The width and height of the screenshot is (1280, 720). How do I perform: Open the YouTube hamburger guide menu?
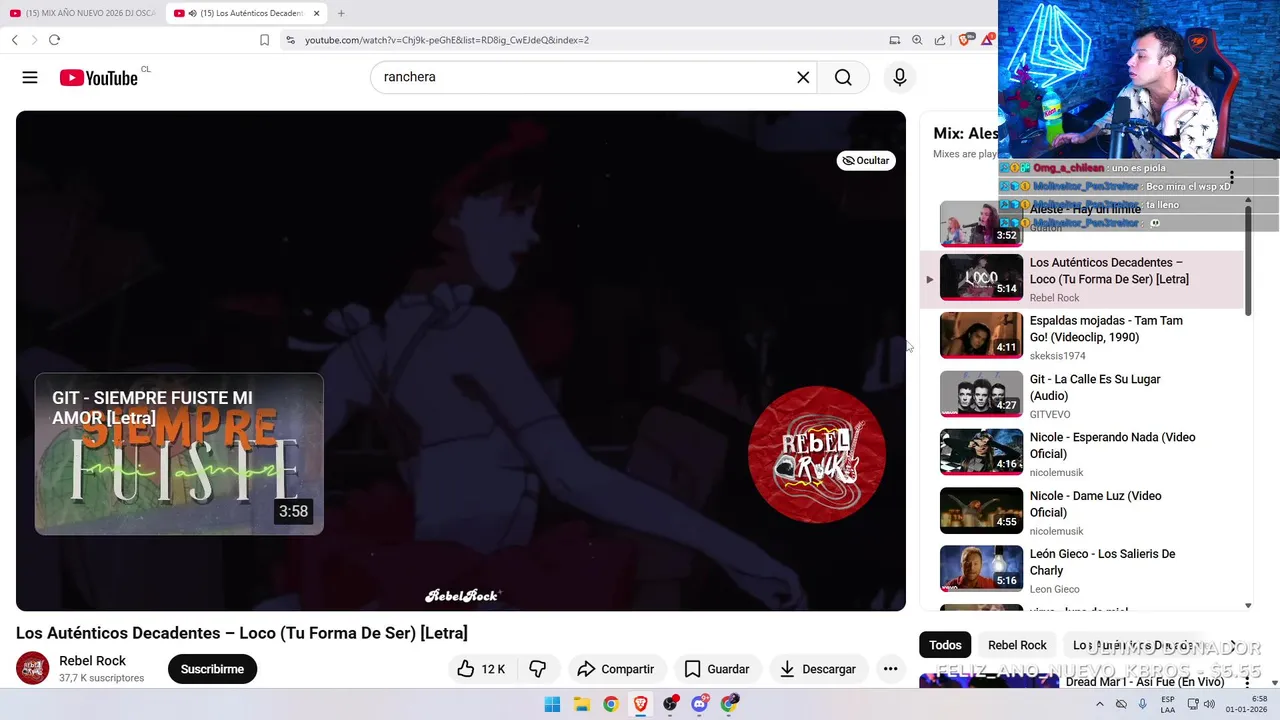(x=30, y=77)
